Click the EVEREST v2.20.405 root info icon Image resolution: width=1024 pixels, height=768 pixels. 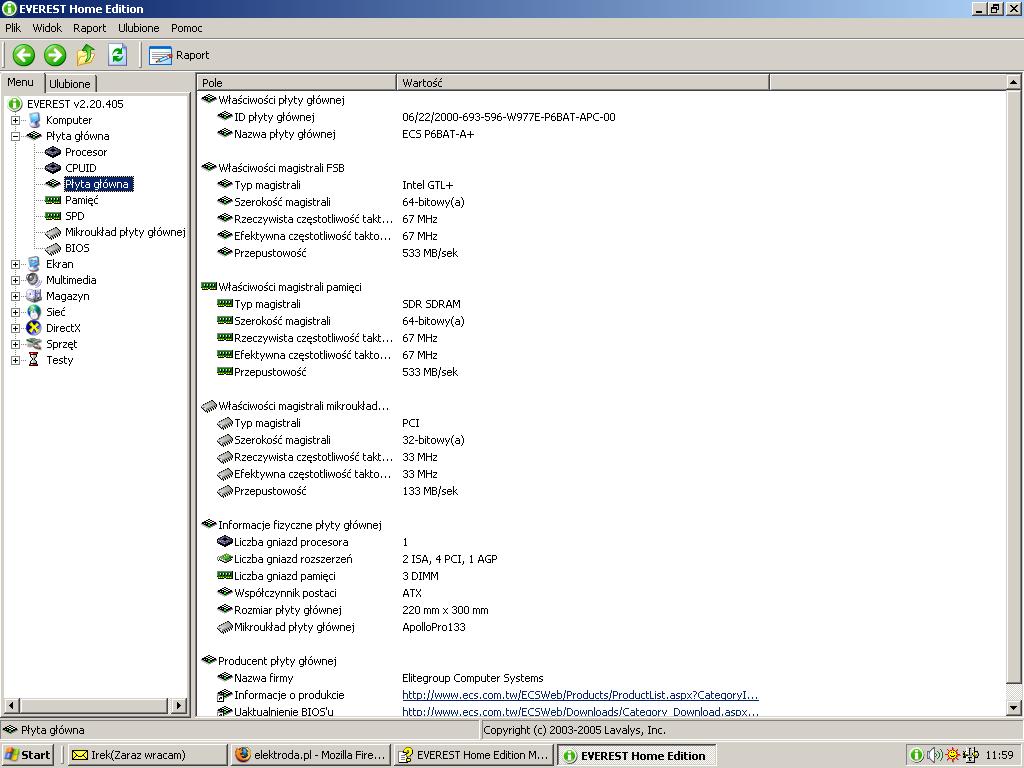click(15, 104)
